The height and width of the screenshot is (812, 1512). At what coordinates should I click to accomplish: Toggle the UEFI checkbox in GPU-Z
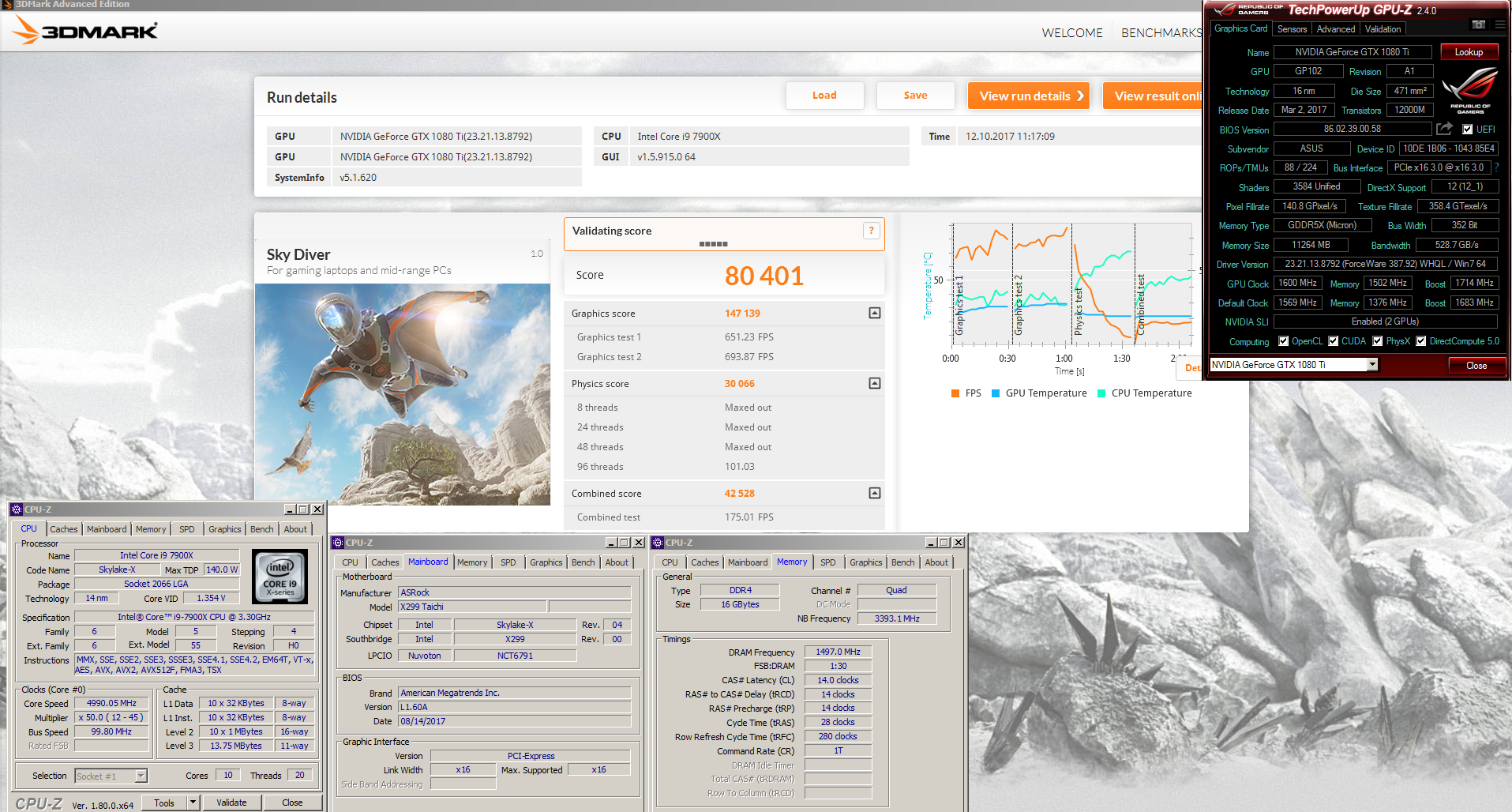(x=1467, y=130)
